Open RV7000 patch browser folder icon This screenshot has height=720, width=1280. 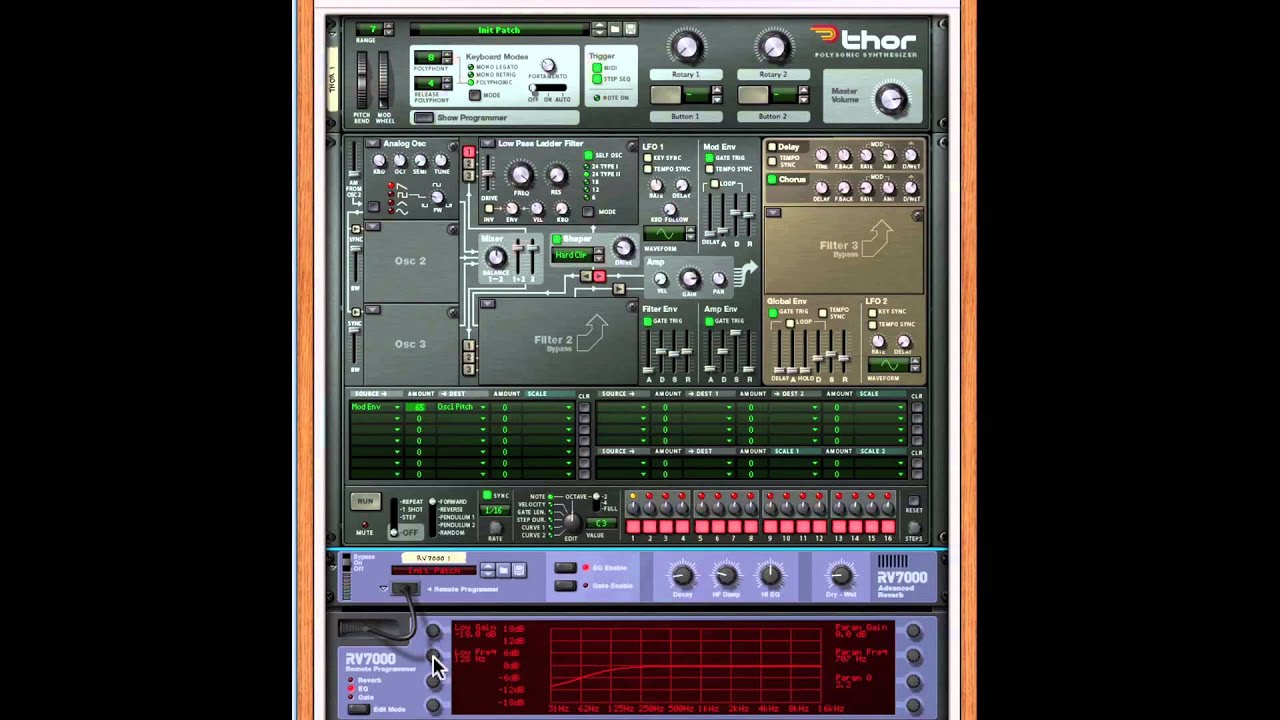click(x=503, y=570)
